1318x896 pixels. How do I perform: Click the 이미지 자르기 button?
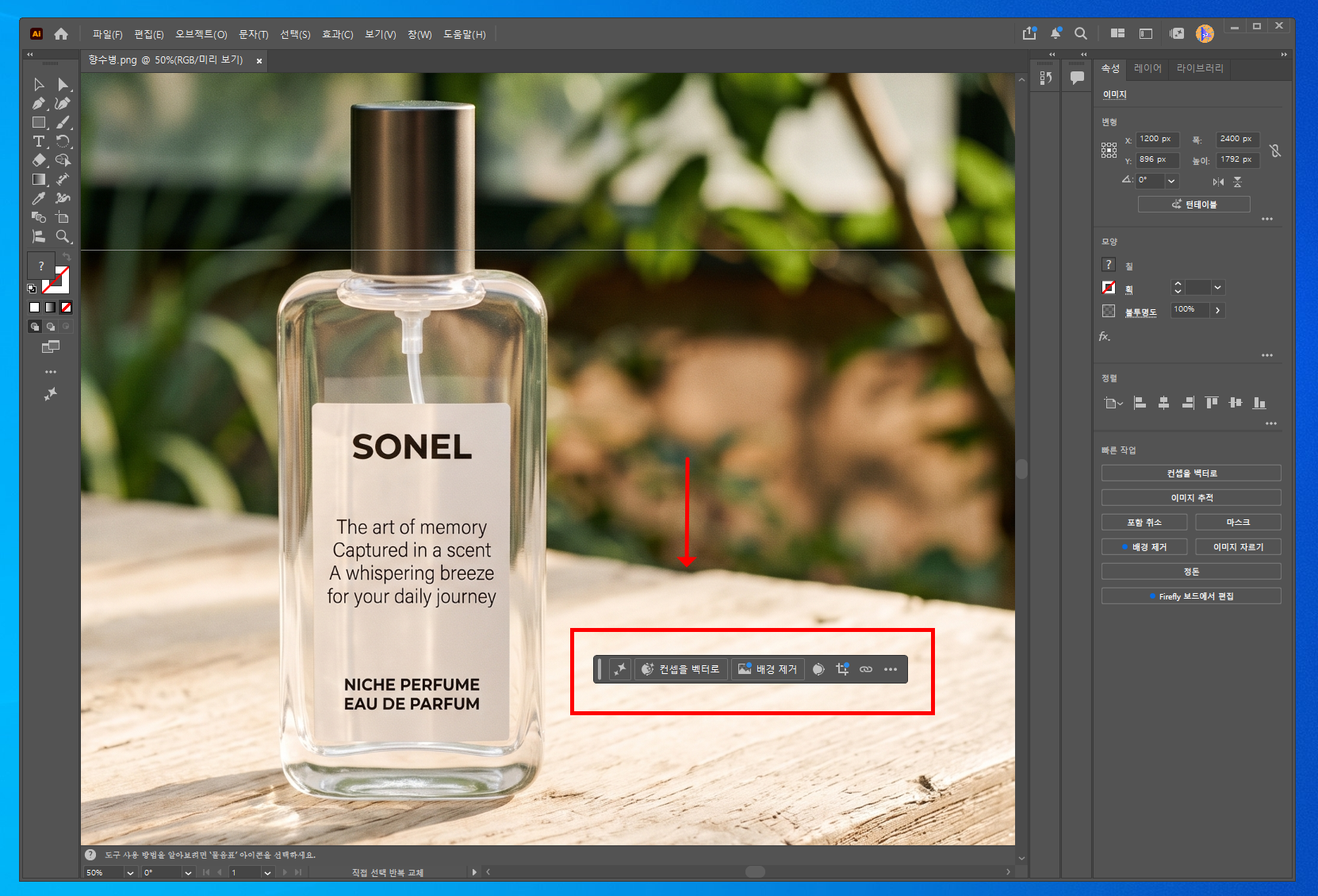1238,547
